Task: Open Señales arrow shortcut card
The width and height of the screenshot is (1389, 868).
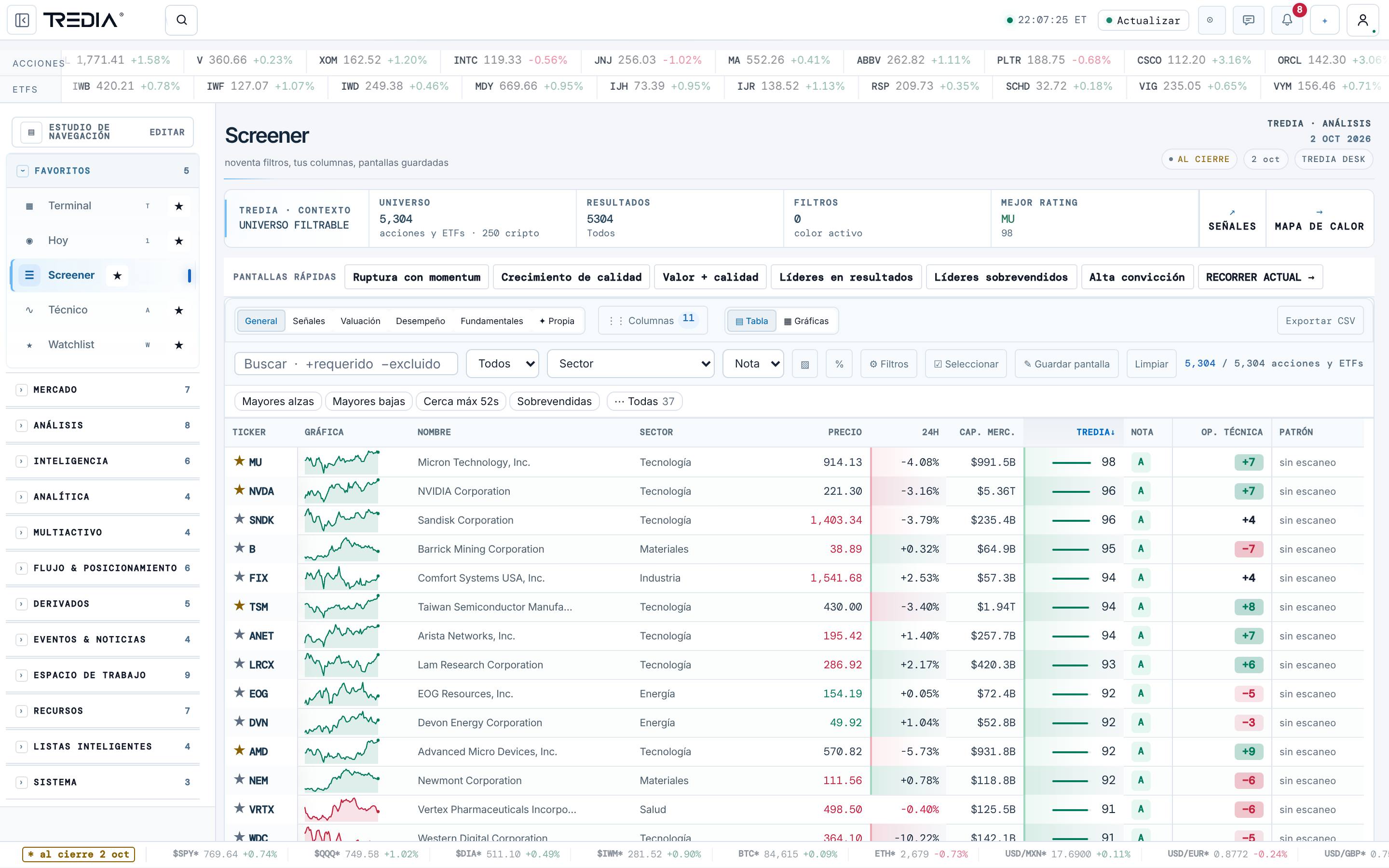Action: pyautogui.click(x=1232, y=219)
